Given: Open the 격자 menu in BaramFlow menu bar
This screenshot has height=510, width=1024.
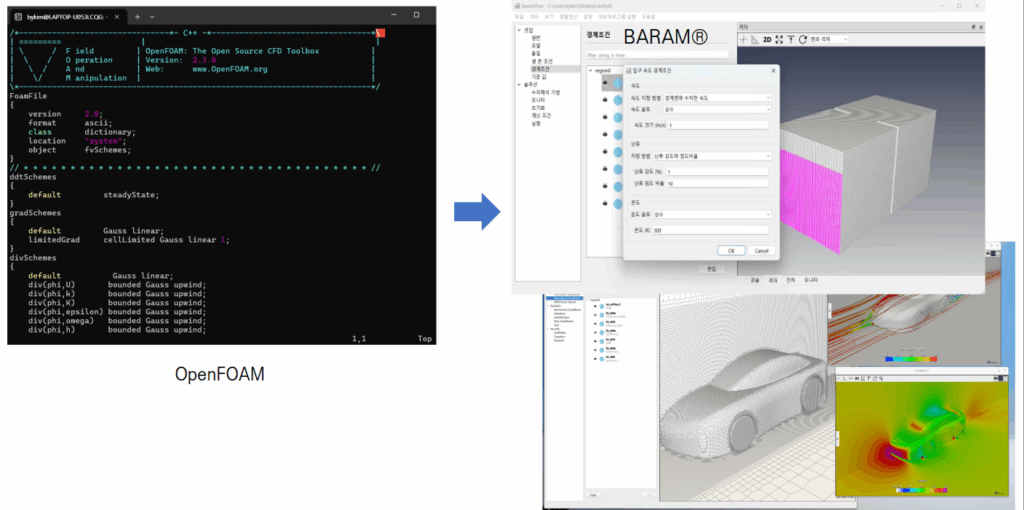Looking at the screenshot, I should coord(534,16).
